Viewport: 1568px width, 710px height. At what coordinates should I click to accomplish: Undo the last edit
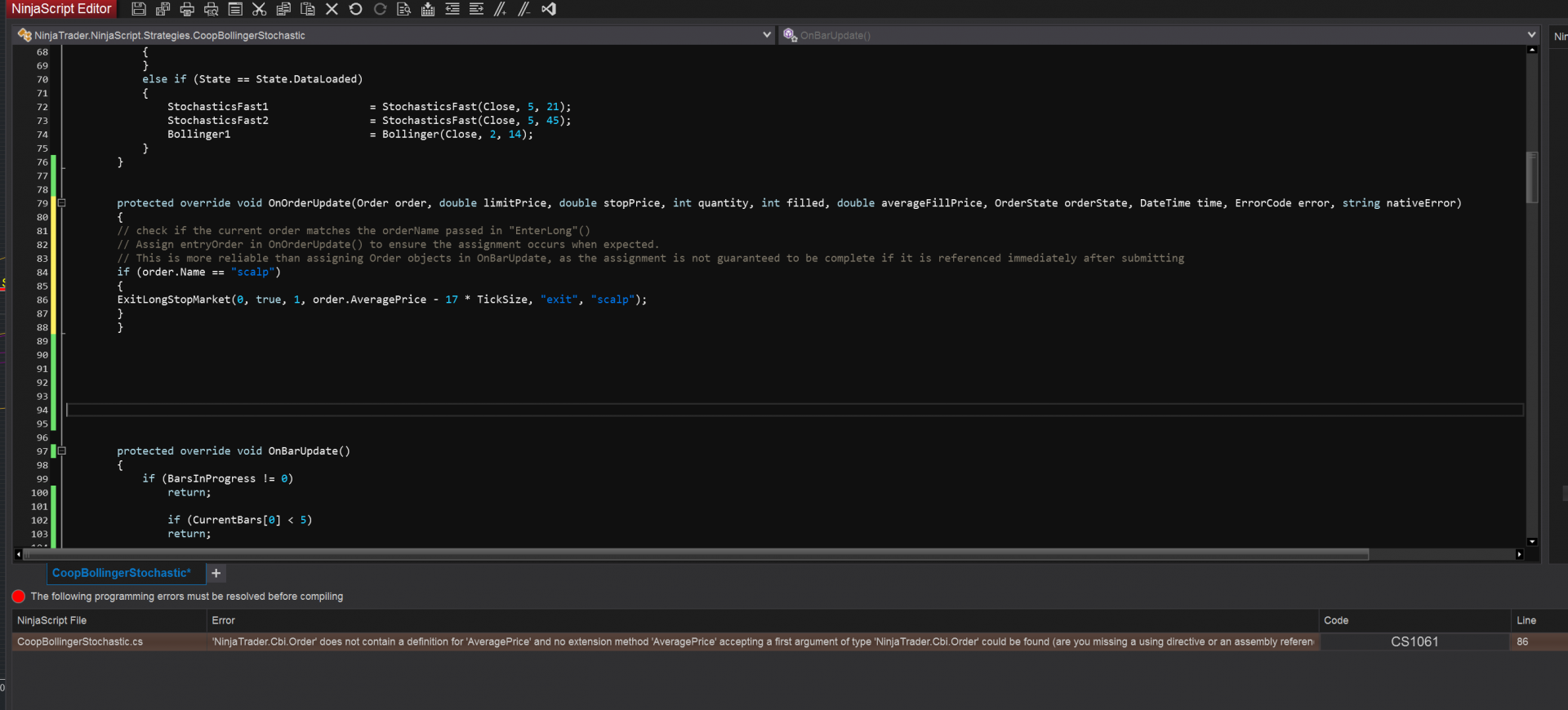tap(356, 9)
